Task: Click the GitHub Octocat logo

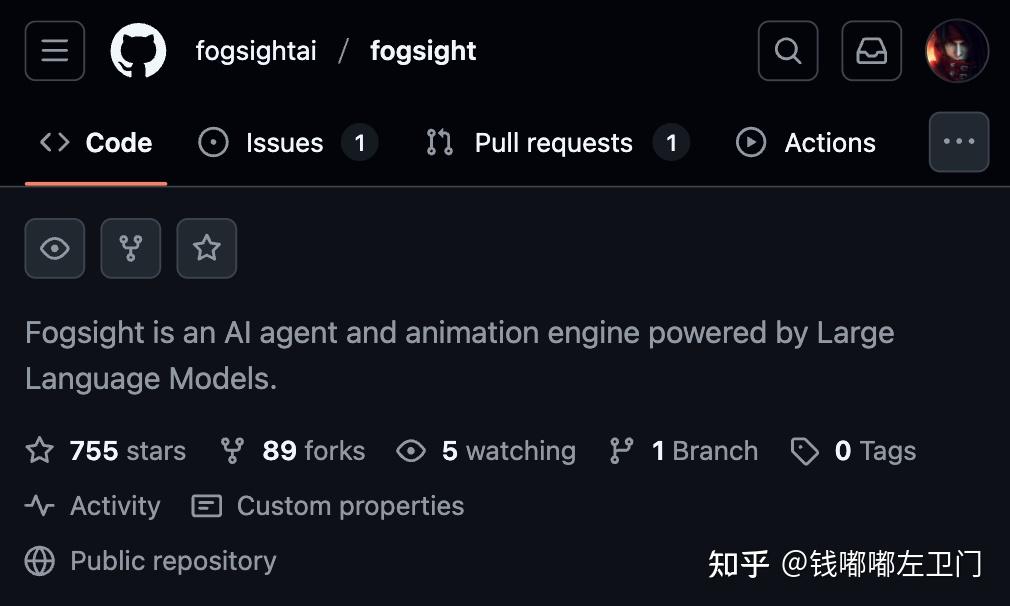Action: [x=138, y=51]
